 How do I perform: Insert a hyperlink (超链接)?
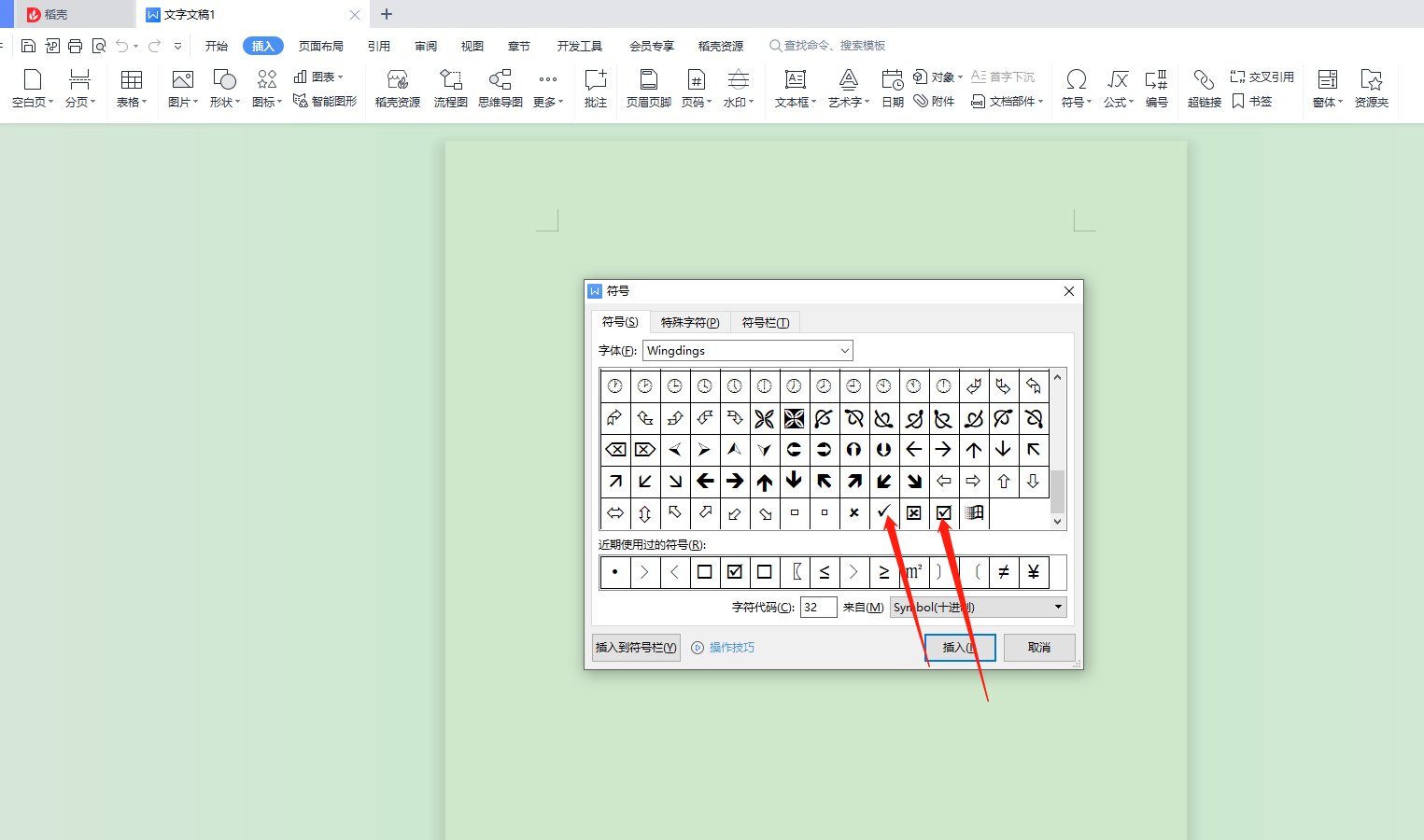1204,89
